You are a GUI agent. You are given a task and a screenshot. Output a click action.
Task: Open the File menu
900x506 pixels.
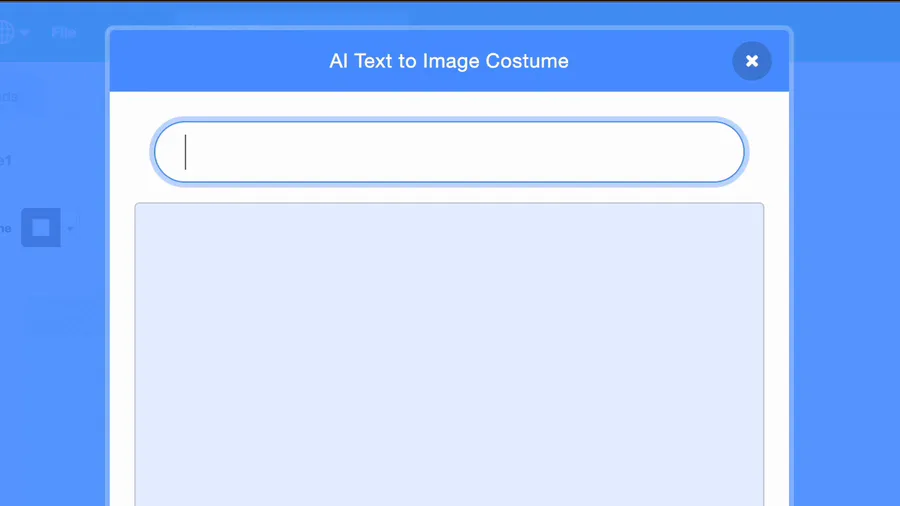click(x=63, y=33)
